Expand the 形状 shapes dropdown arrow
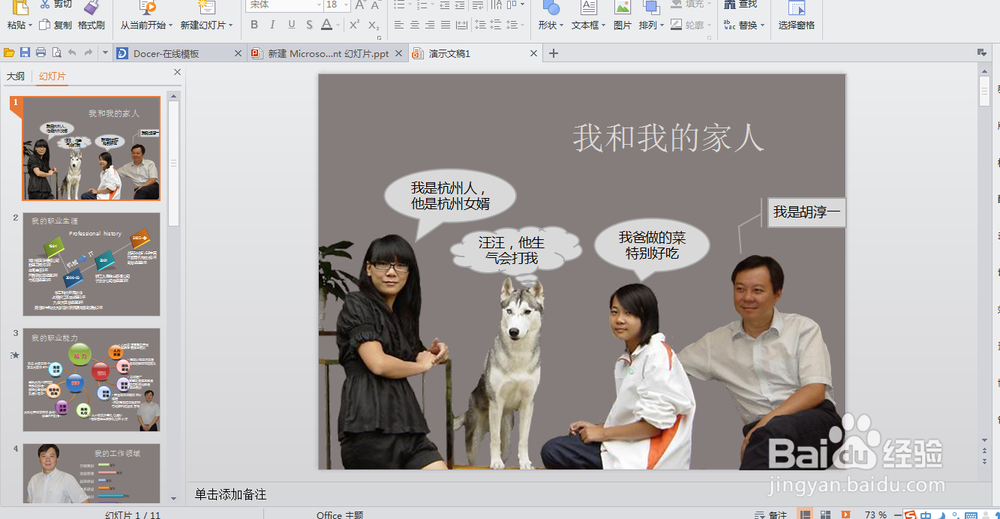The width and height of the screenshot is (1000, 519). click(x=561, y=26)
